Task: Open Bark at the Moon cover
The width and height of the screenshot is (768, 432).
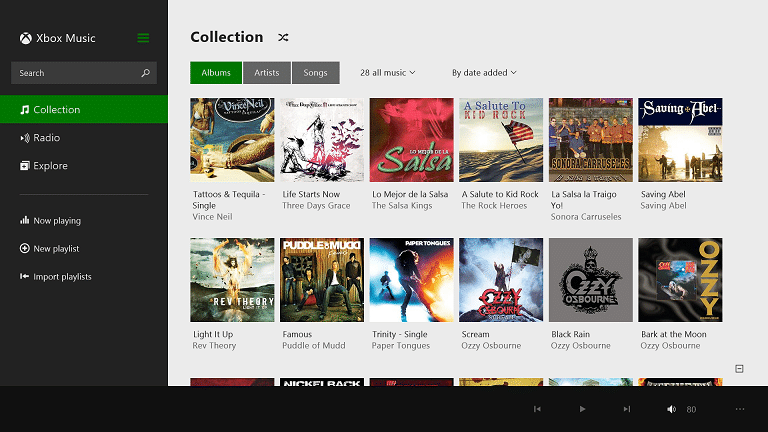Action: 680,280
